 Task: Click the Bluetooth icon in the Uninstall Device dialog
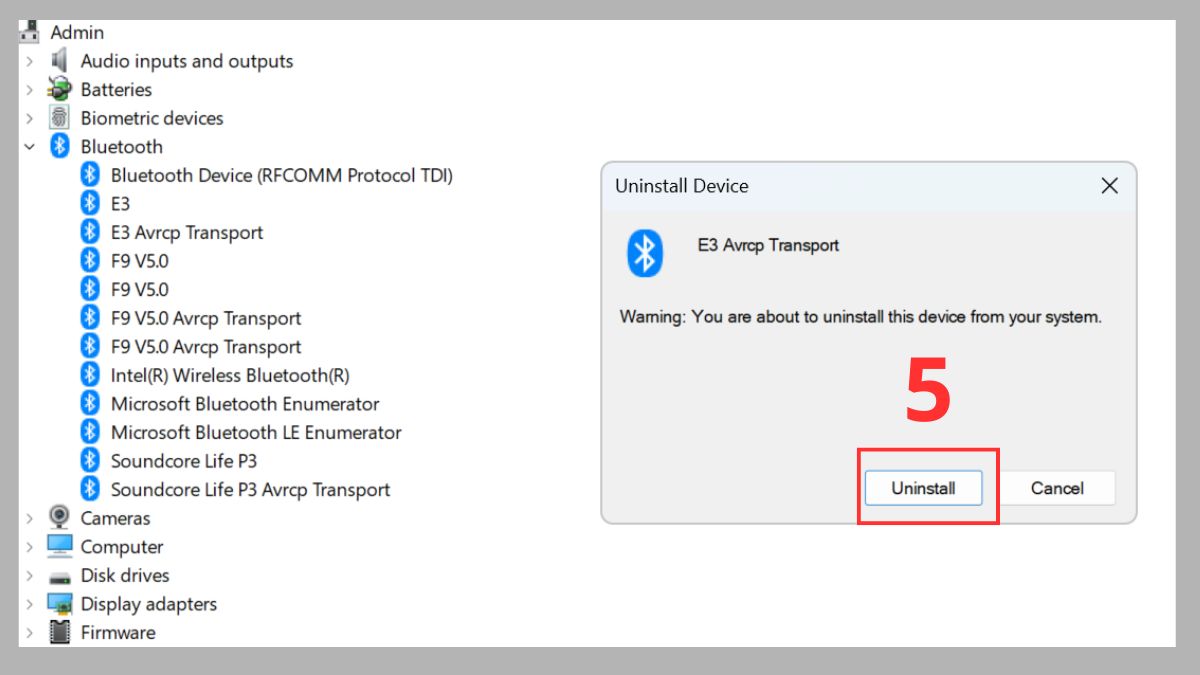(x=645, y=253)
